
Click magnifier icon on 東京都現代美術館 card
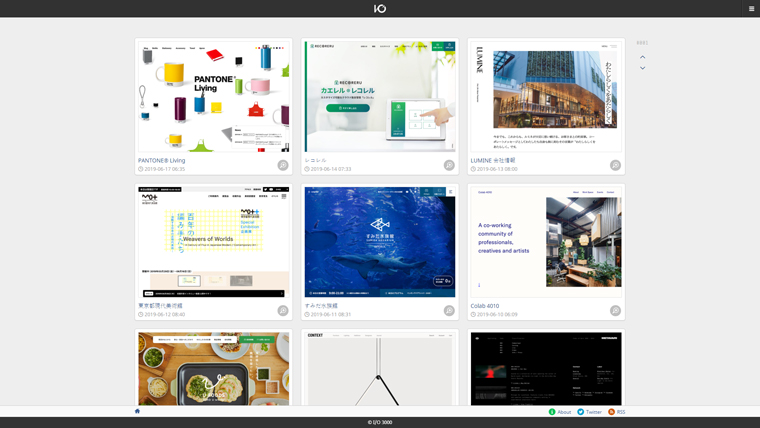pos(283,311)
